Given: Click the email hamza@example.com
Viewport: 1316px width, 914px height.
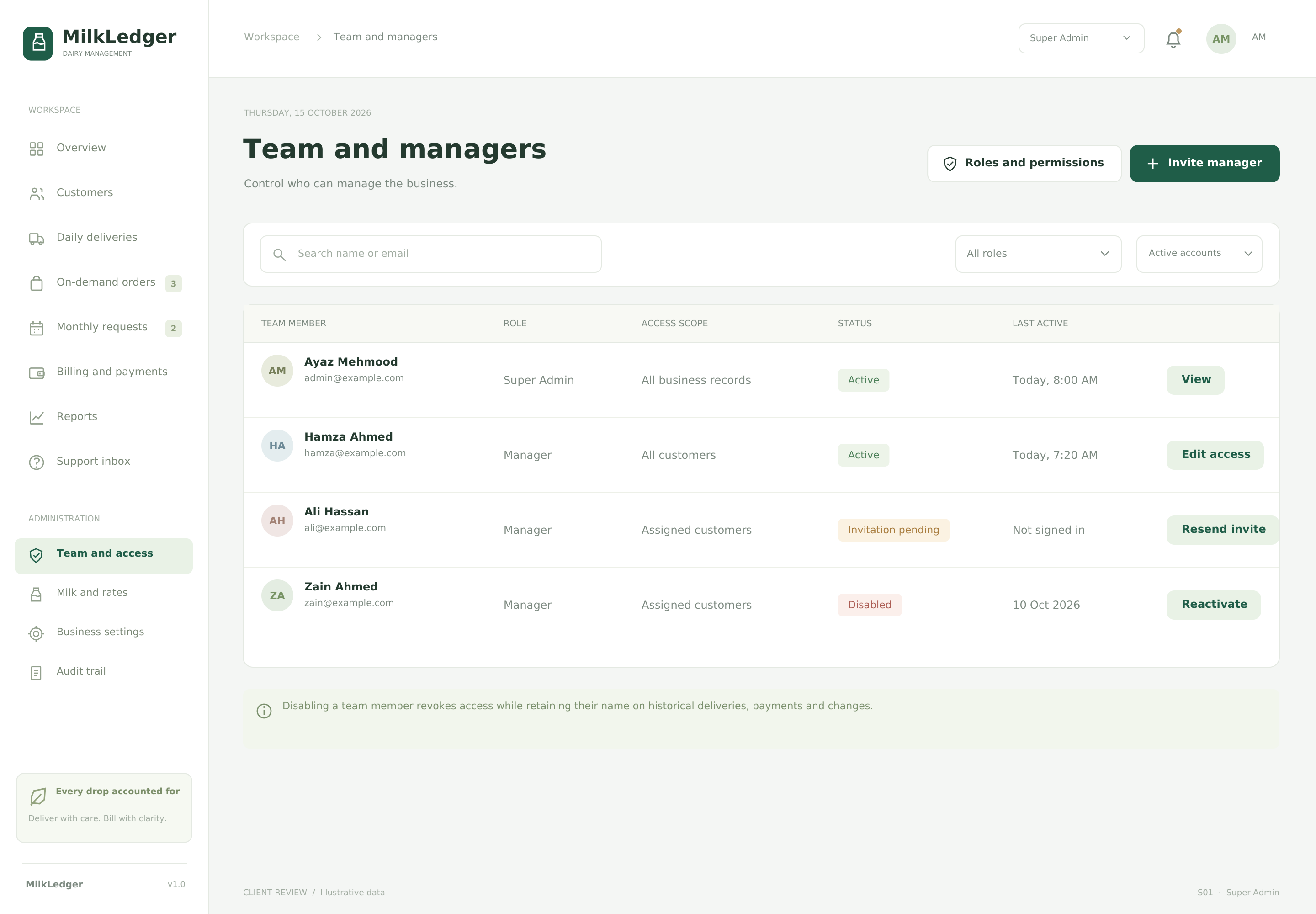Looking at the screenshot, I should pos(355,453).
